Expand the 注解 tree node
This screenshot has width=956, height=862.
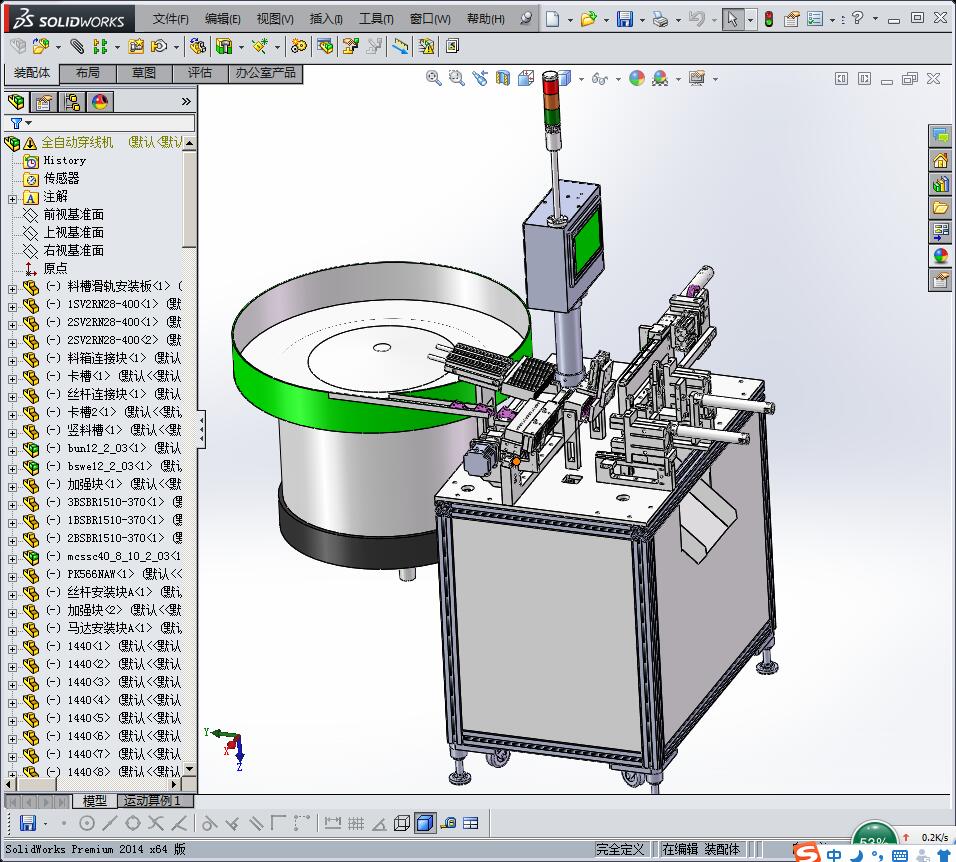12,199
